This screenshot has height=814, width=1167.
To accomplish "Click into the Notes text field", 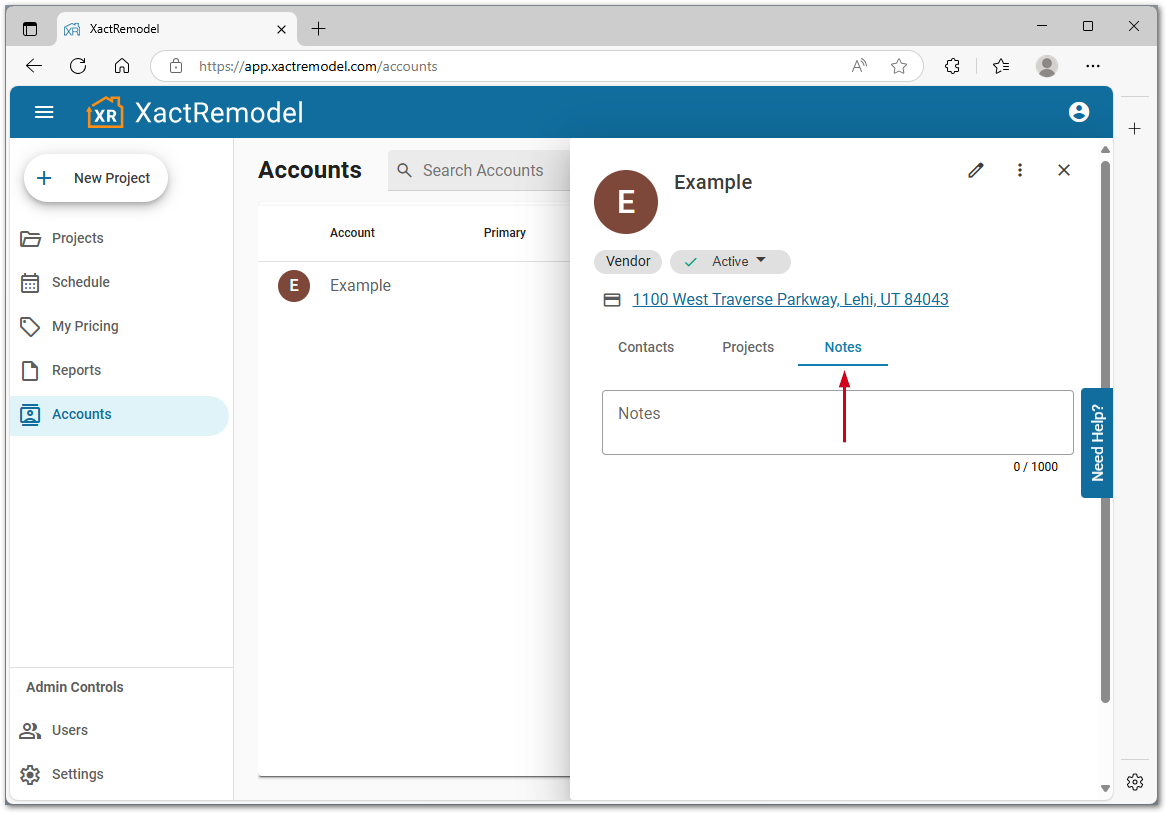I will click(x=837, y=422).
